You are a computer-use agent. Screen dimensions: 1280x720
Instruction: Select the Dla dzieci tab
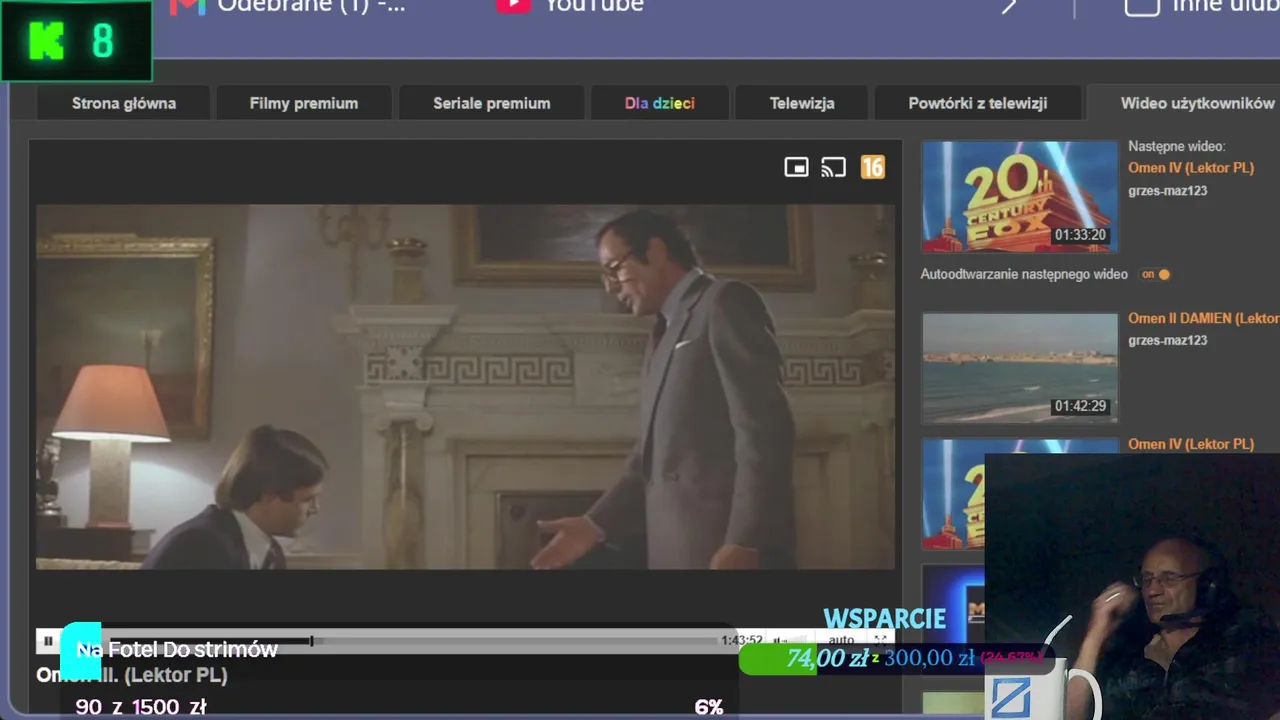(x=660, y=103)
